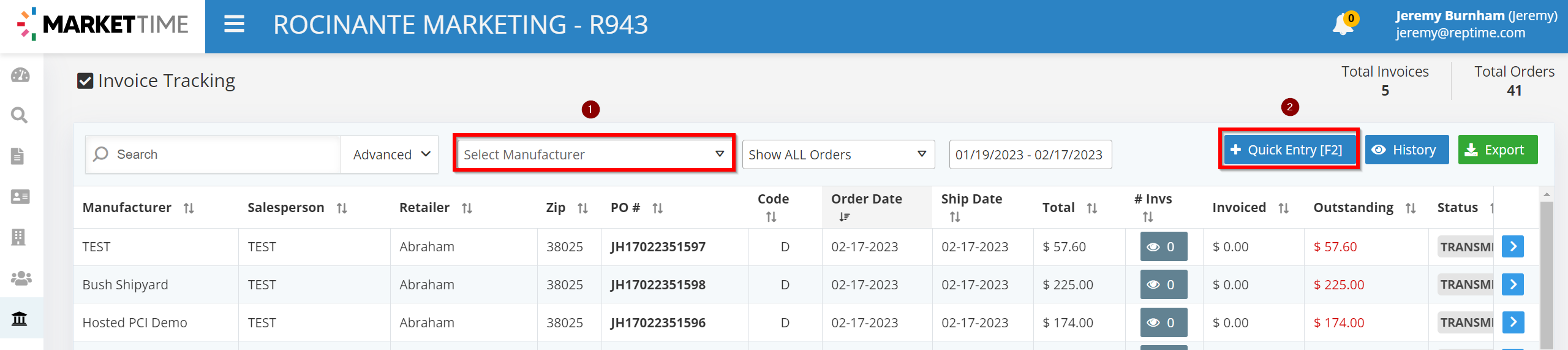The width and height of the screenshot is (1568, 350).
Task: Open the Select Manufacturer dropdown
Action: point(594,154)
